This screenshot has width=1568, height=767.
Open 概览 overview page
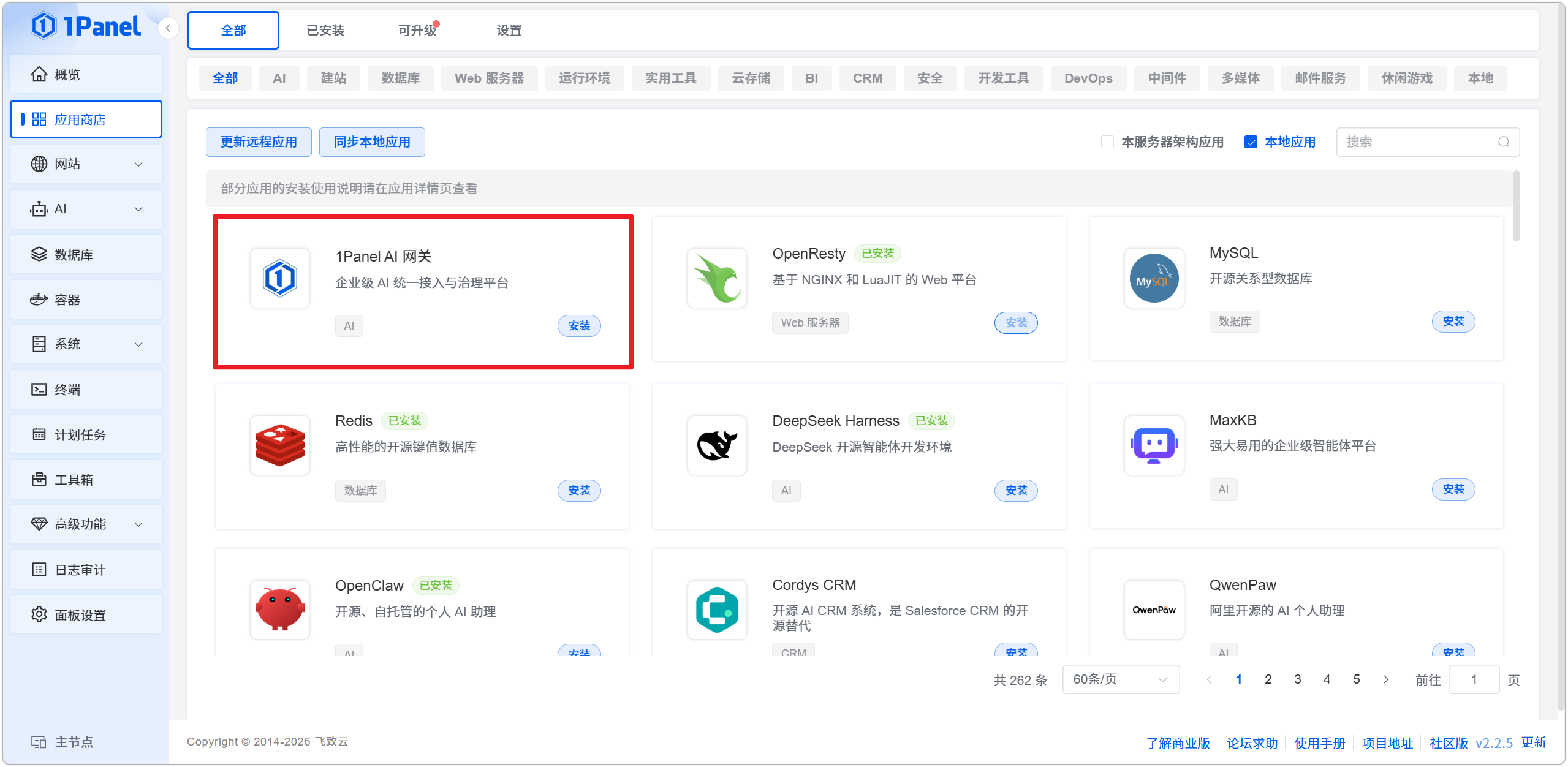click(86, 75)
